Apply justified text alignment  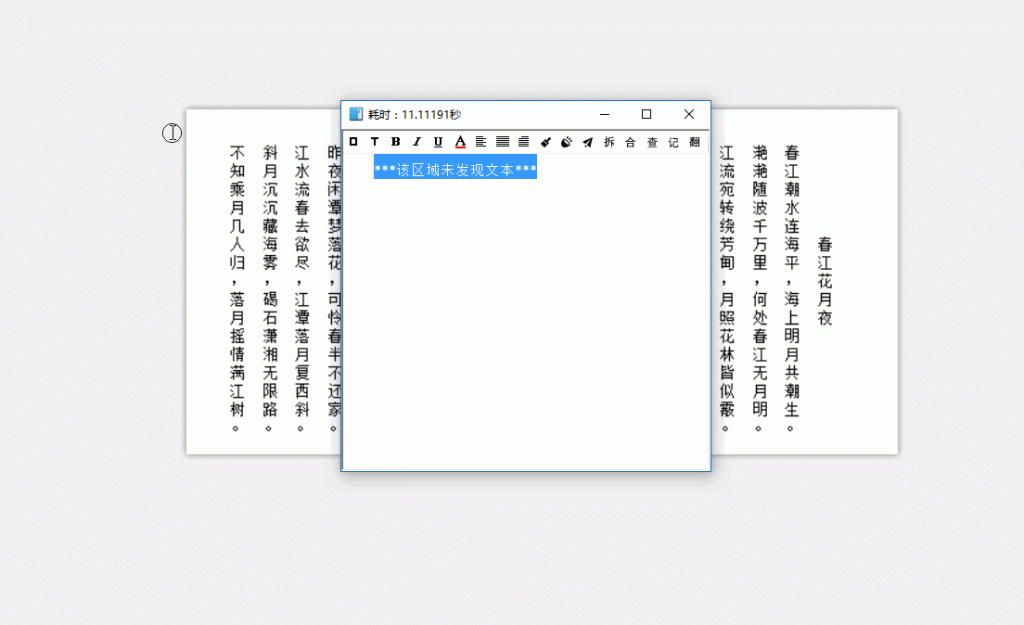(x=503, y=142)
